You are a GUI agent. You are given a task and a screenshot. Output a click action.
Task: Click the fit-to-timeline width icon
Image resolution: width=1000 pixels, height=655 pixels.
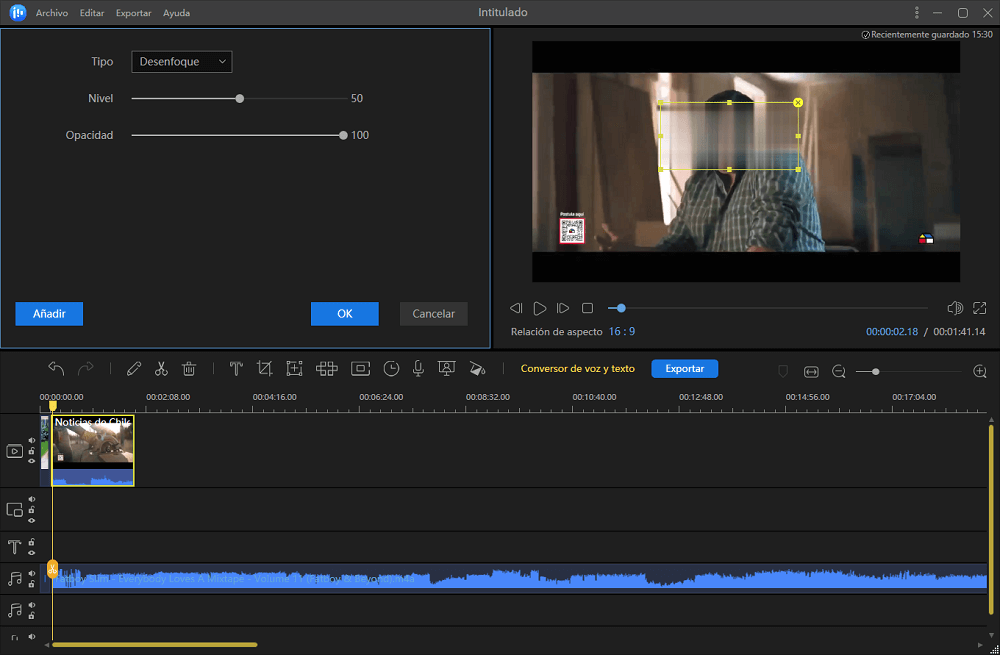pyautogui.click(x=811, y=371)
